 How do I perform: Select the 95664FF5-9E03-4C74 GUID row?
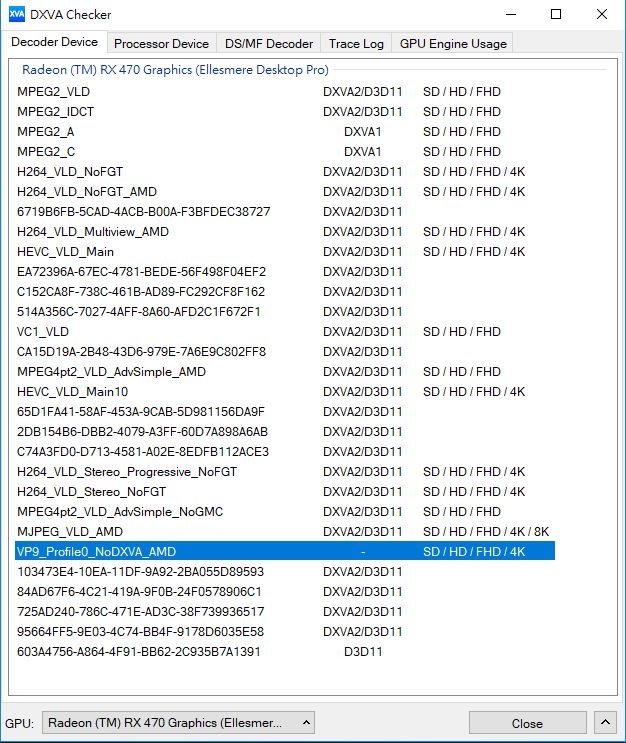(285, 632)
